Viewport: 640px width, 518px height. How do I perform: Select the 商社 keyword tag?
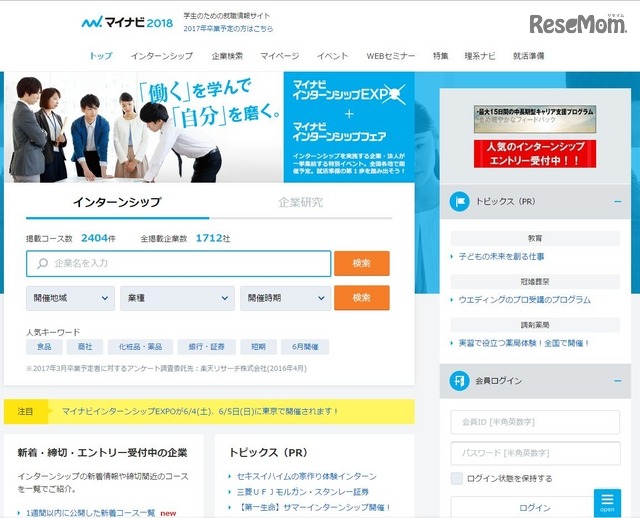[85, 347]
